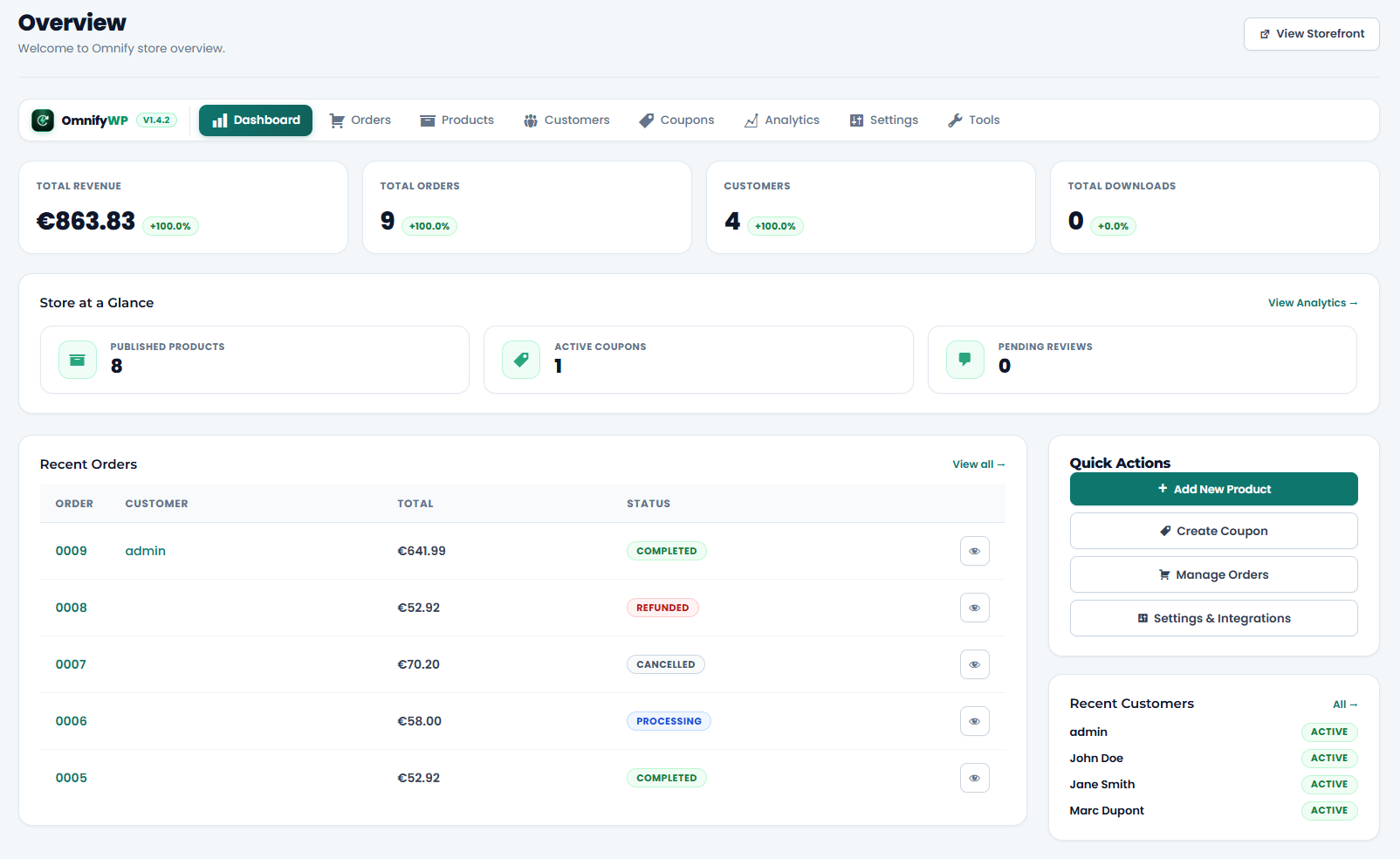Image resolution: width=1400 pixels, height=859 pixels.
Task: Go to the Products tab
Action: [456, 120]
